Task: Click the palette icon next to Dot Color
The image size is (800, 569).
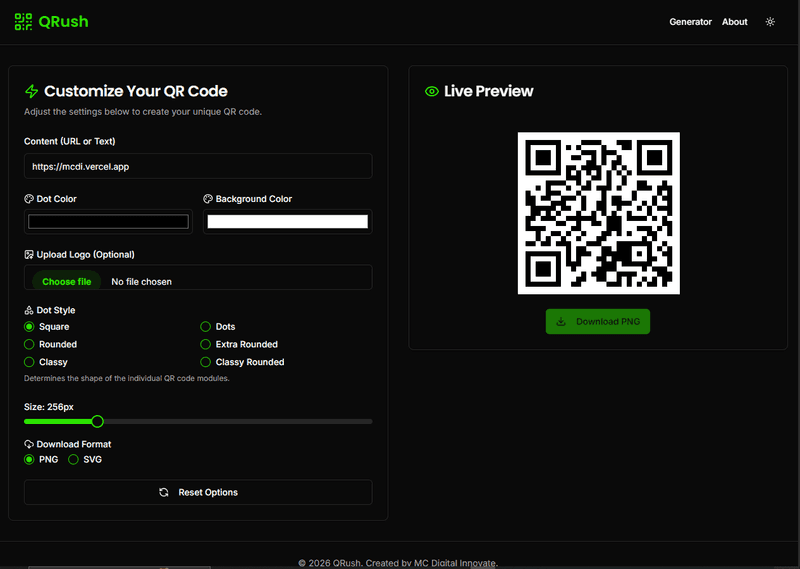Action: [29, 199]
